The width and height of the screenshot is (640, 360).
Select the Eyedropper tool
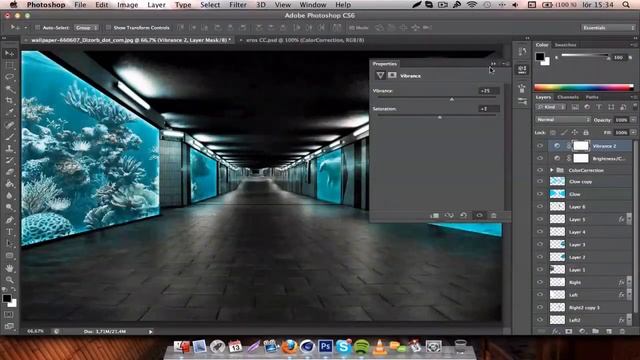click(9, 112)
